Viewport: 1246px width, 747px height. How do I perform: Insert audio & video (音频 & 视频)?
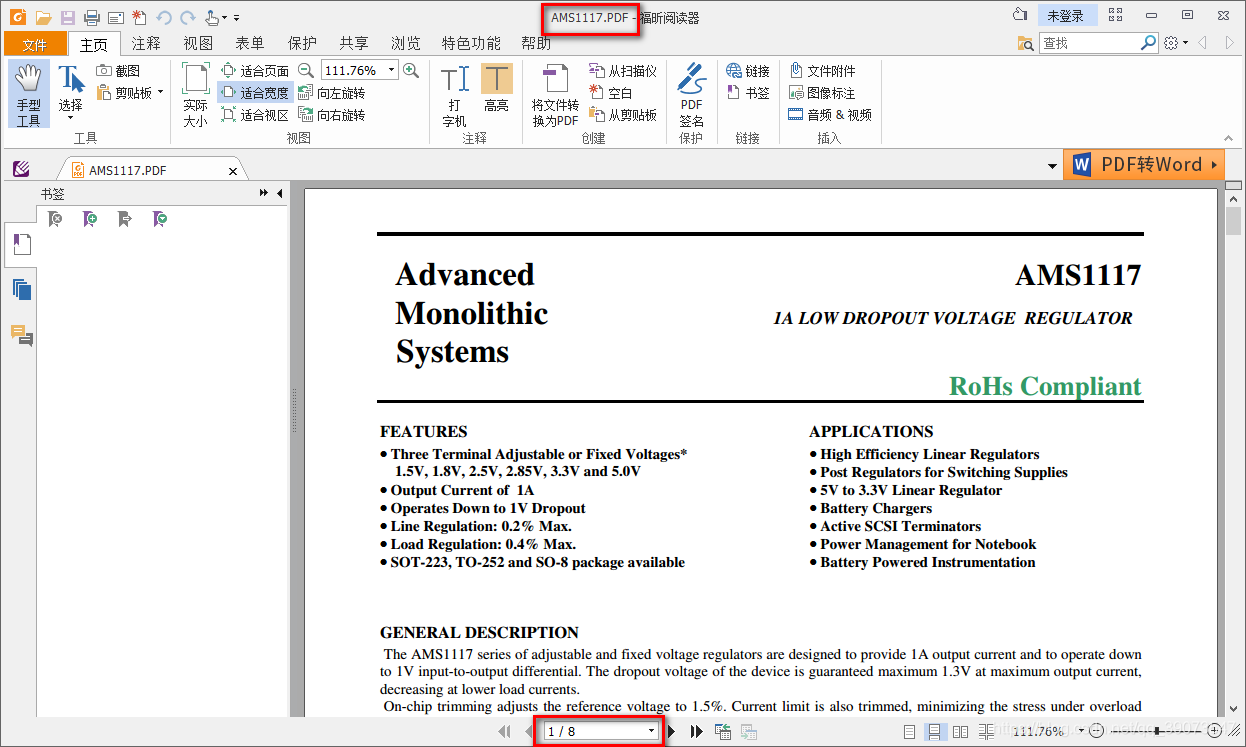click(x=830, y=115)
